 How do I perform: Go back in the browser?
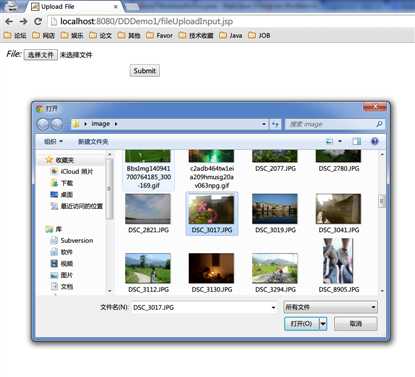point(9,21)
